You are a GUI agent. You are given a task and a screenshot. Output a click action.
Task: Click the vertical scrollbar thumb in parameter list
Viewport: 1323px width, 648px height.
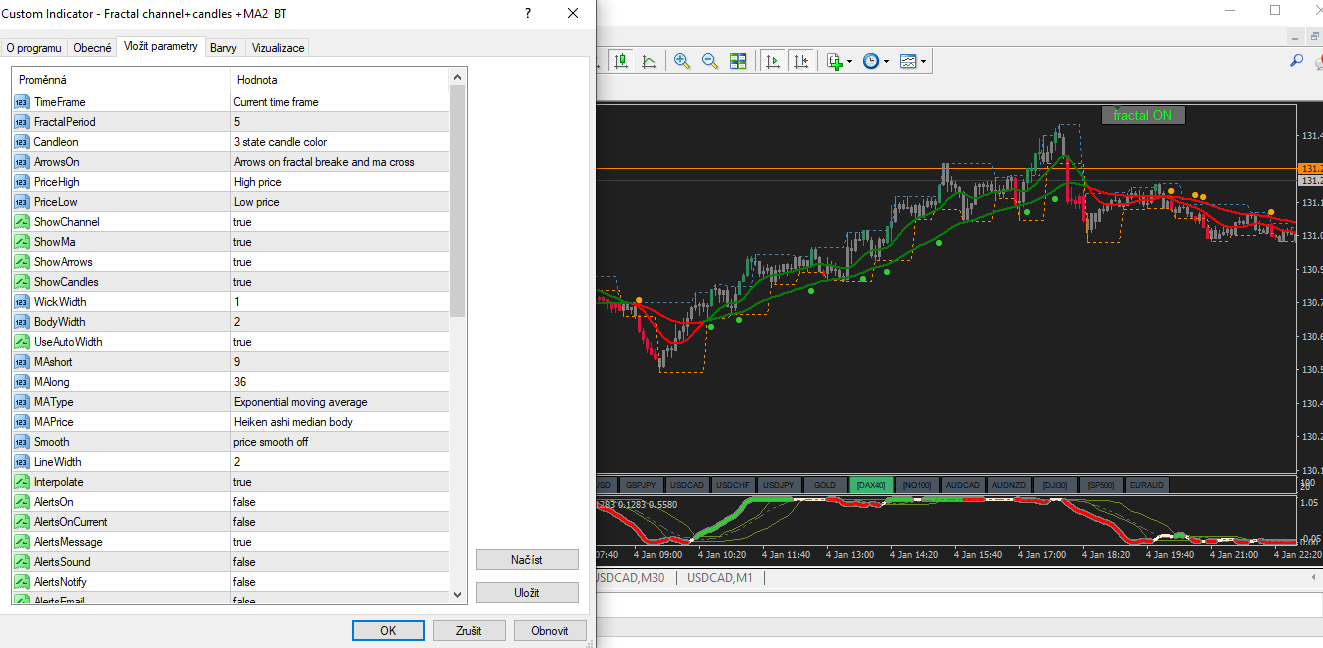click(x=458, y=201)
